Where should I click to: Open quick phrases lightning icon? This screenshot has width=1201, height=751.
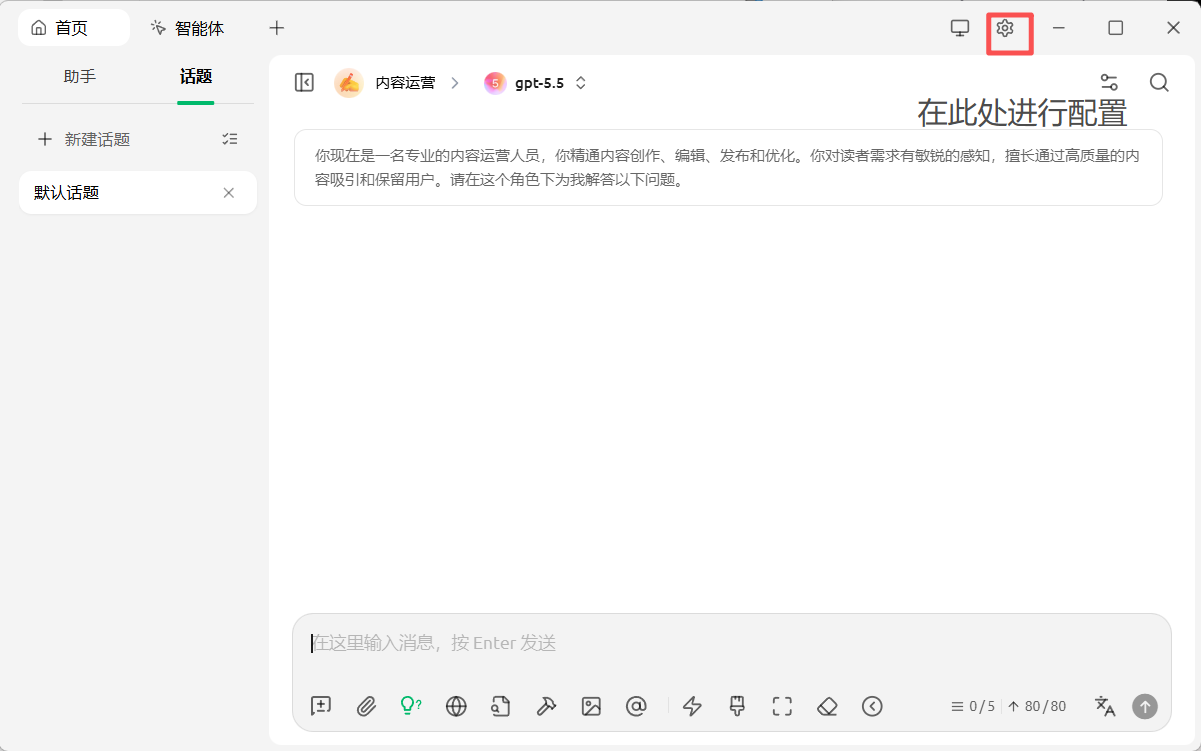(x=692, y=706)
